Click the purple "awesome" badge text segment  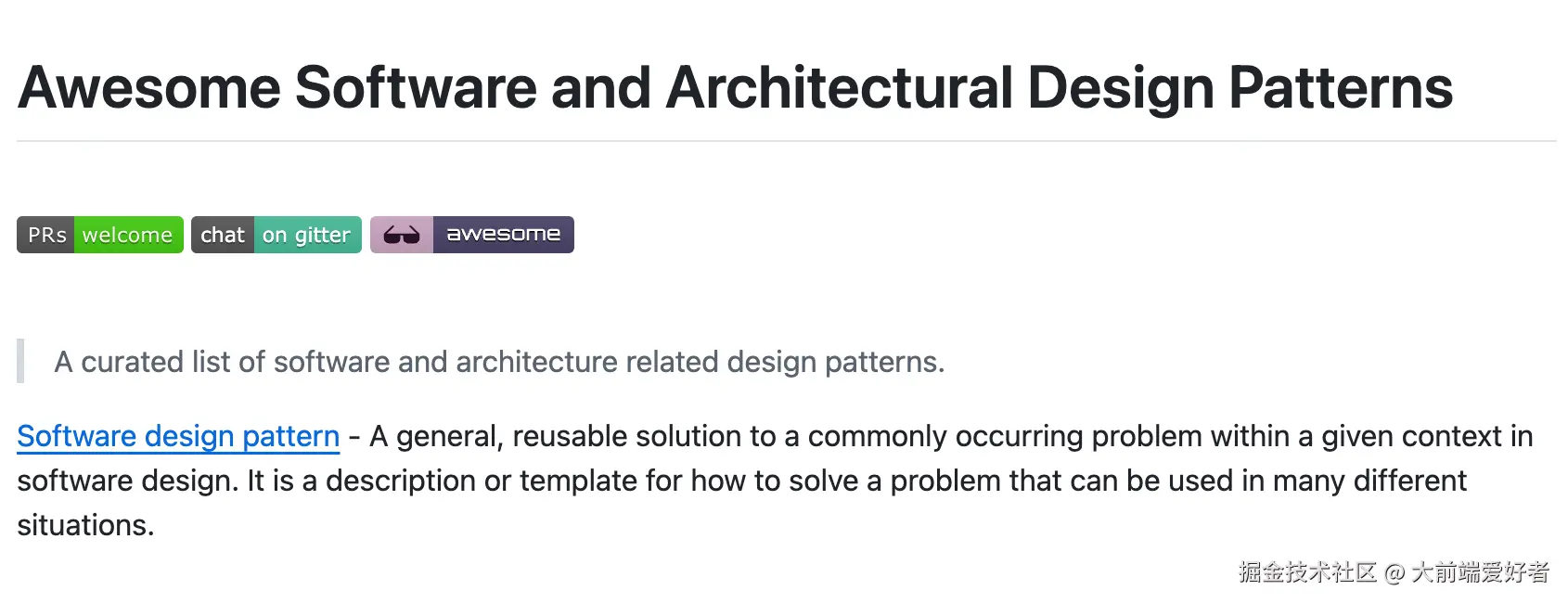pos(504,235)
